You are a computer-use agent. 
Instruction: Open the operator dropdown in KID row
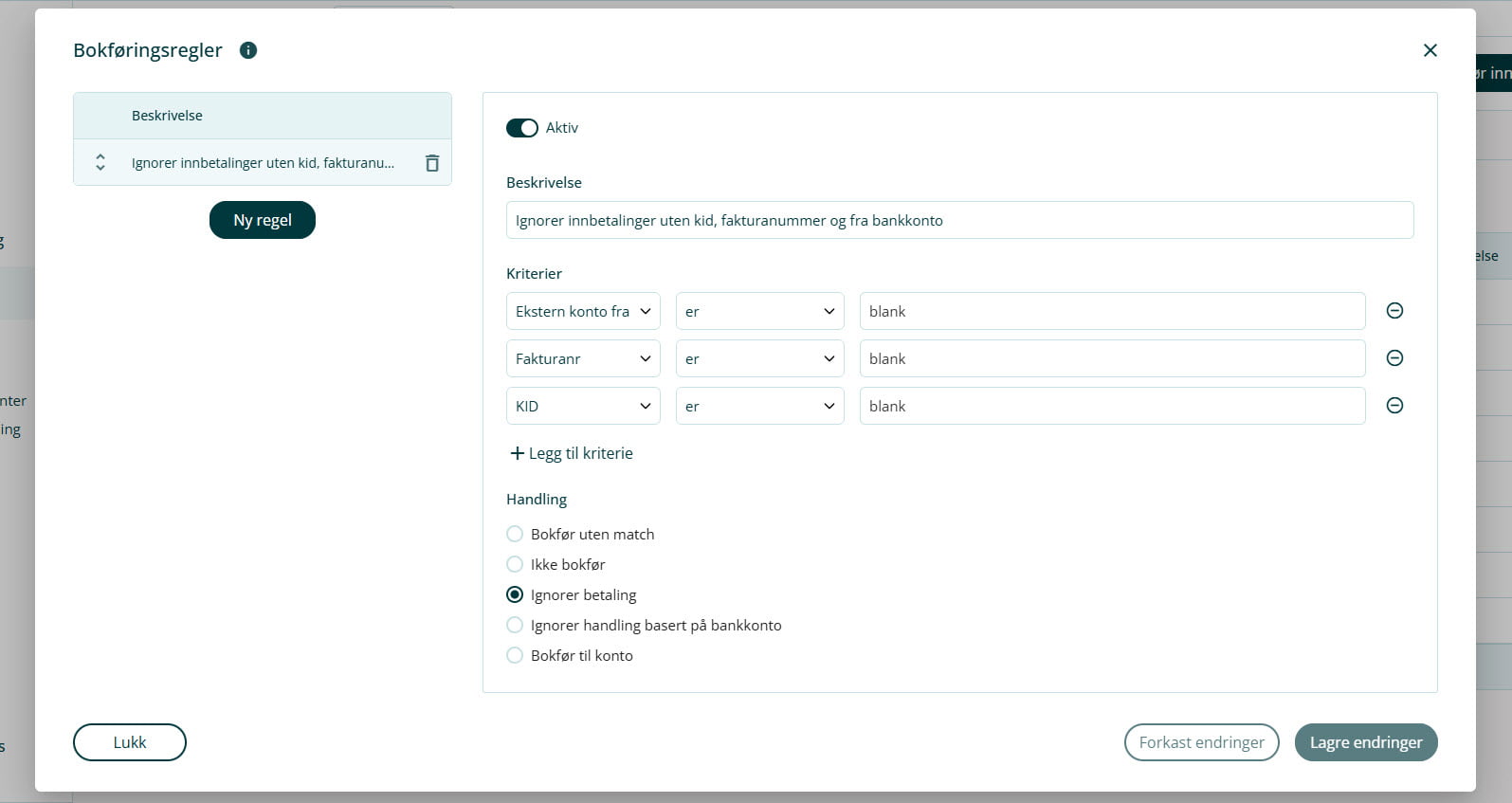pyautogui.click(x=759, y=406)
